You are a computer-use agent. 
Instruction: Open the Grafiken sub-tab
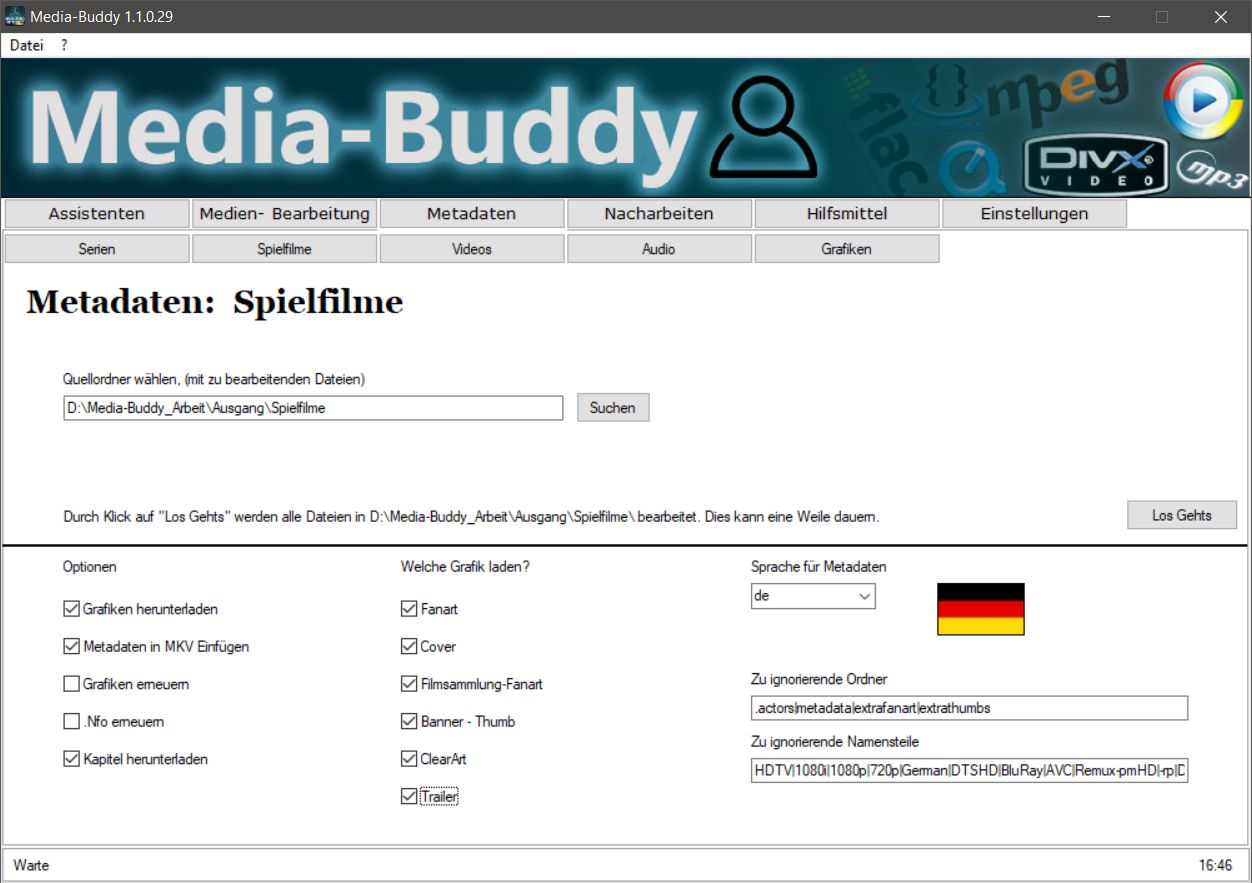point(847,249)
